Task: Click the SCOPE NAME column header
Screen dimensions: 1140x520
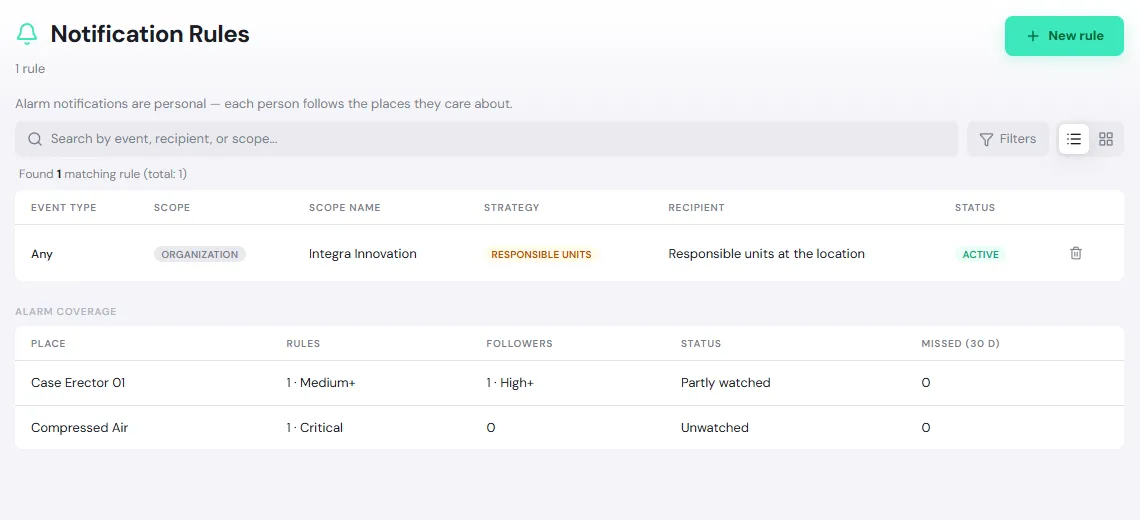Action: click(345, 207)
